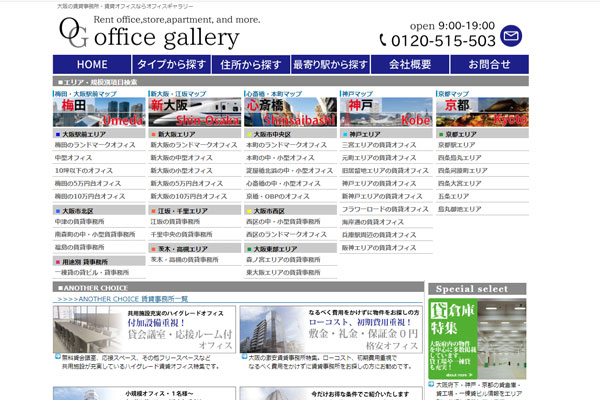Select 茨木・高槻の賃貸事務所
Image resolution: width=600 pixels, height=400 pixels.
[x=184, y=260]
